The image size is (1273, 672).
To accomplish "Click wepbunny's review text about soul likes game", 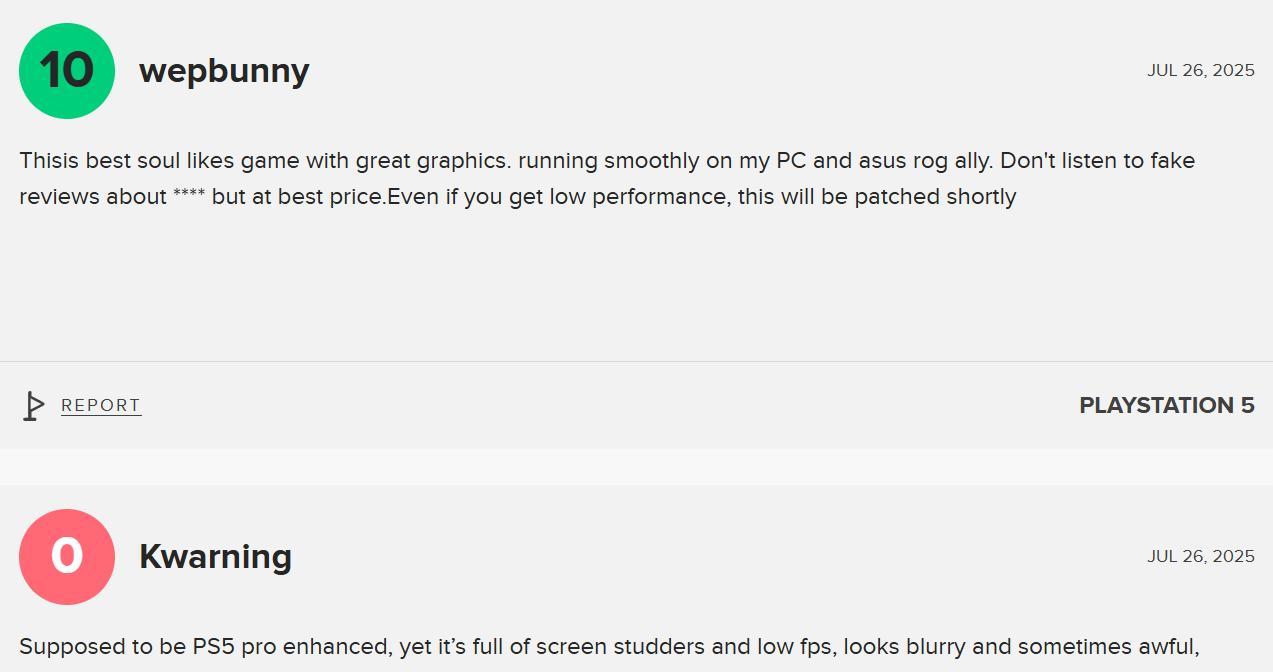I will coord(607,178).
